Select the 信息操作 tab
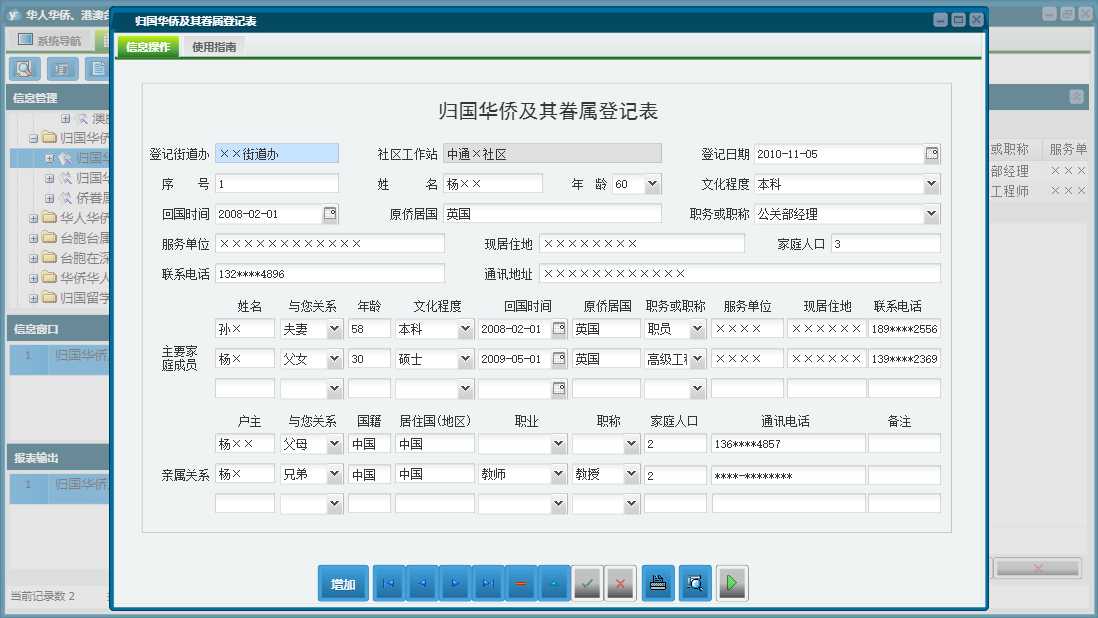1098x618 pixels. 148,47
